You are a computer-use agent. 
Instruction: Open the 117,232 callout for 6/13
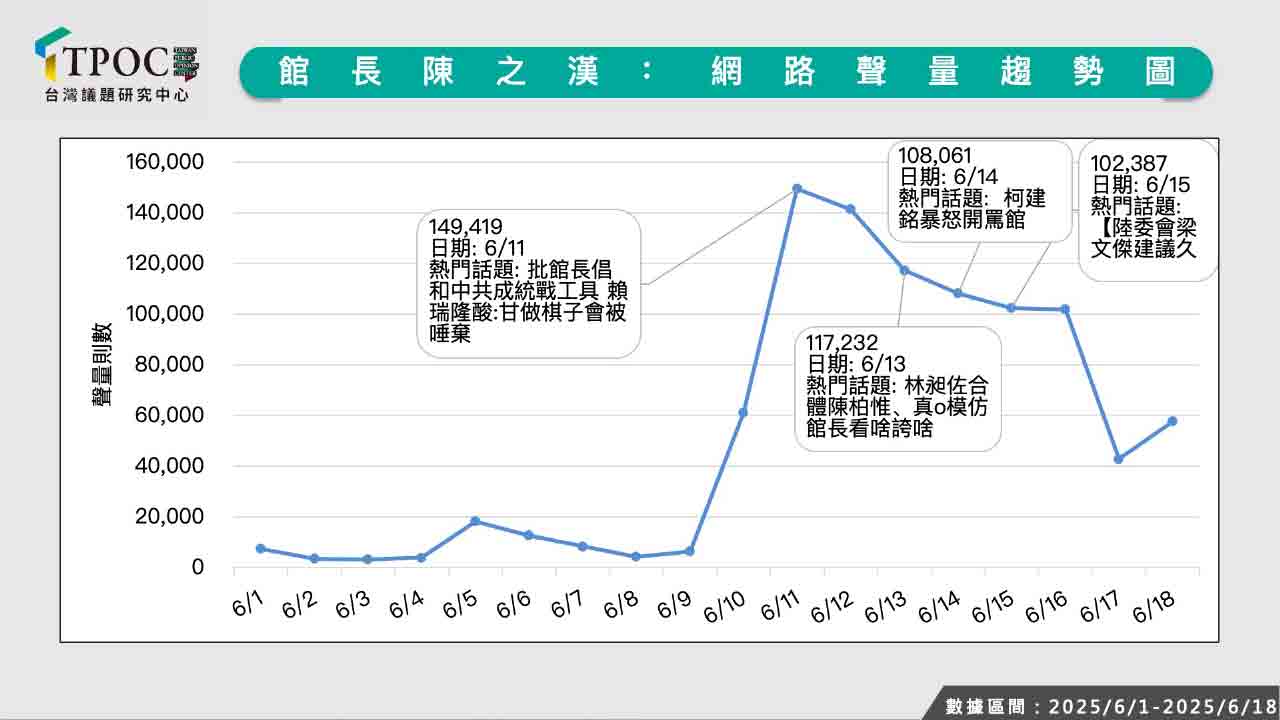click(x=897, y=388)
